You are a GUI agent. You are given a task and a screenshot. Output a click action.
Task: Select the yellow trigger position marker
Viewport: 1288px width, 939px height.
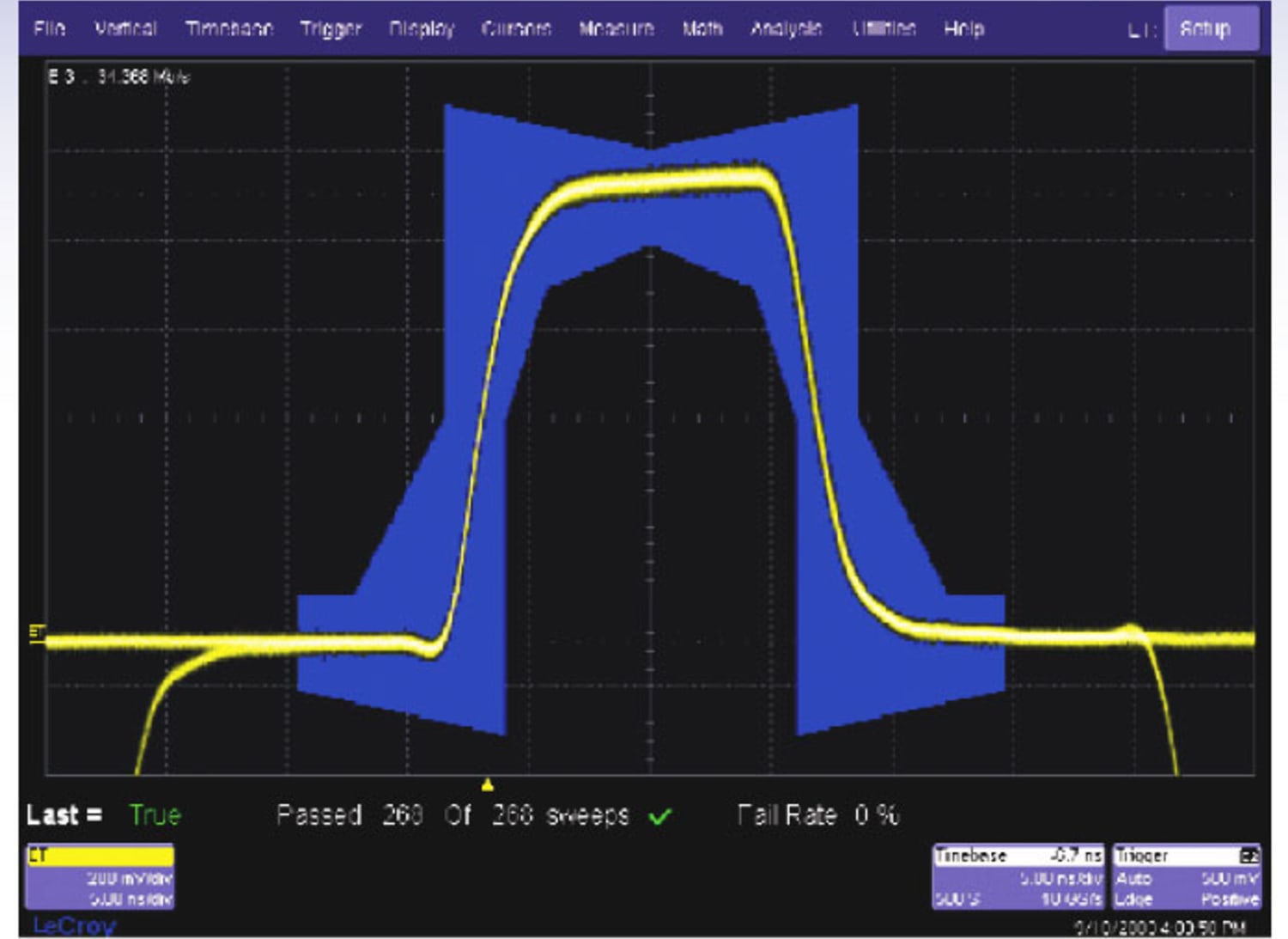(x=488, y=784)
